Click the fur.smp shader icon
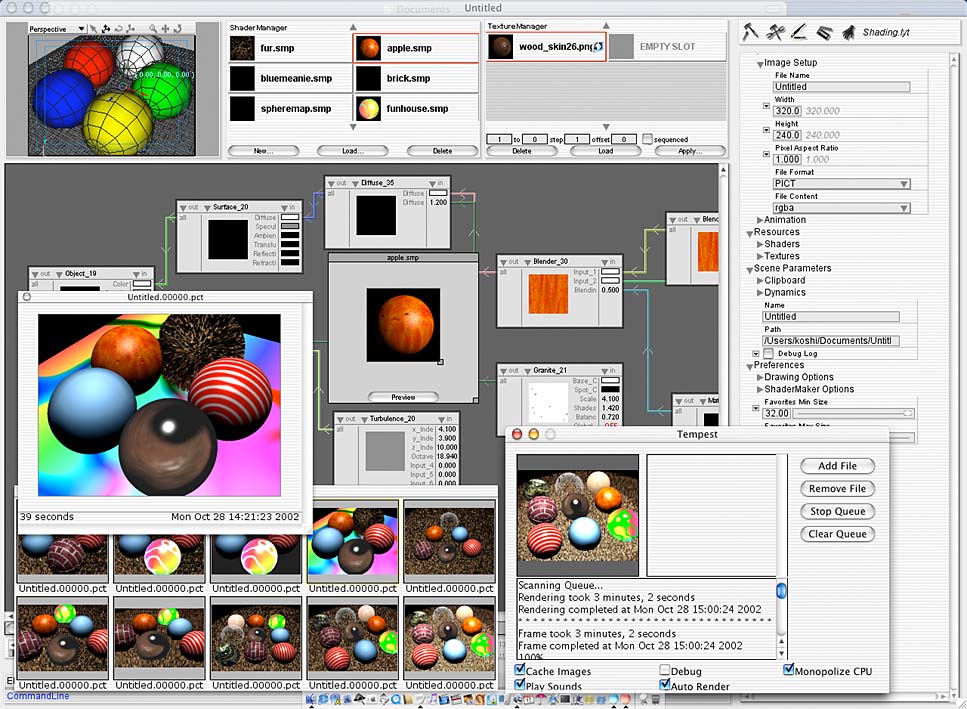This screenshot has height=709, width=967. (242, 47)
